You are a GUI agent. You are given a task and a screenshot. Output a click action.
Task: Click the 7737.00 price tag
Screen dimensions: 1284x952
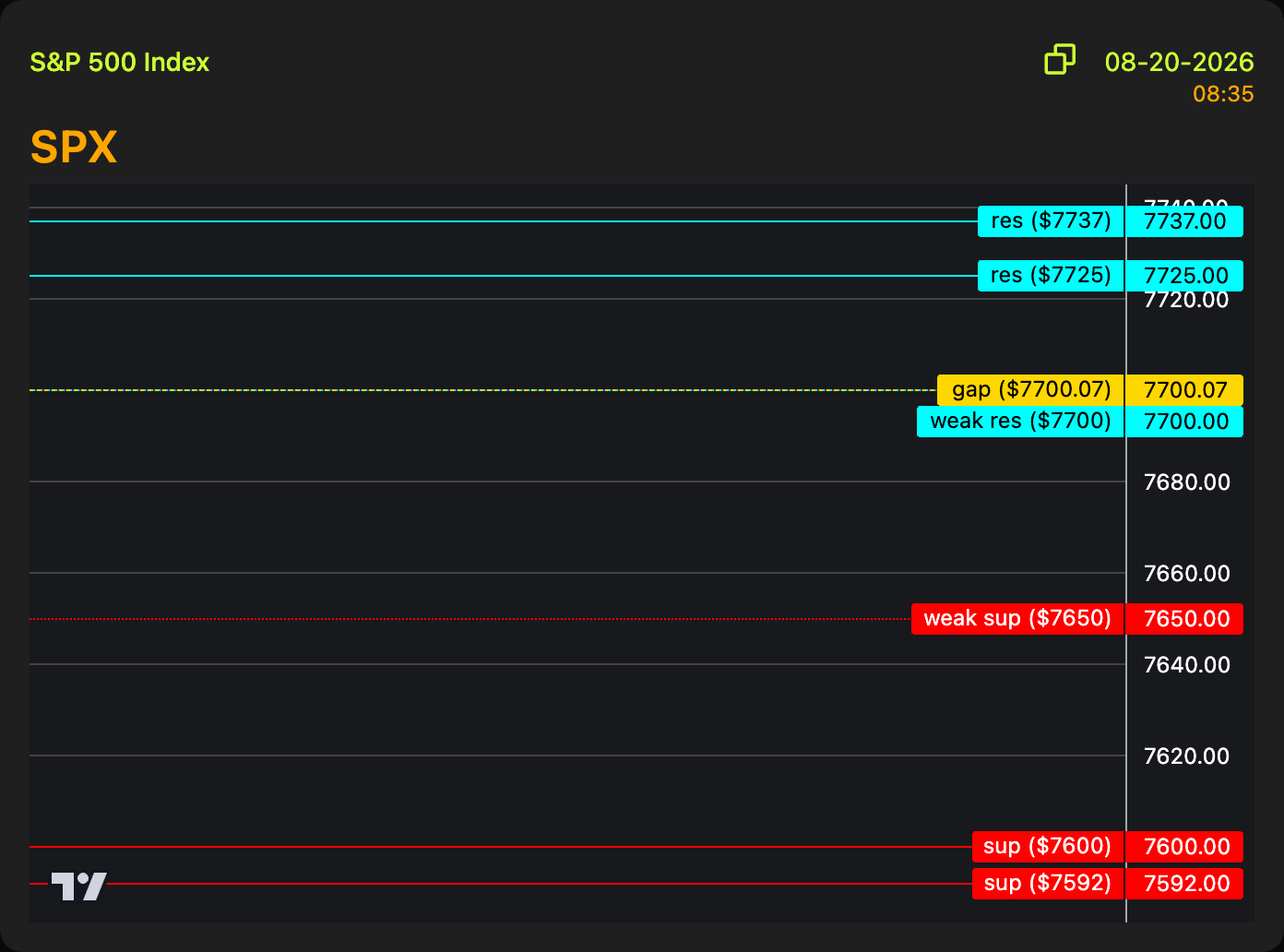click(x=1184, y=221)
